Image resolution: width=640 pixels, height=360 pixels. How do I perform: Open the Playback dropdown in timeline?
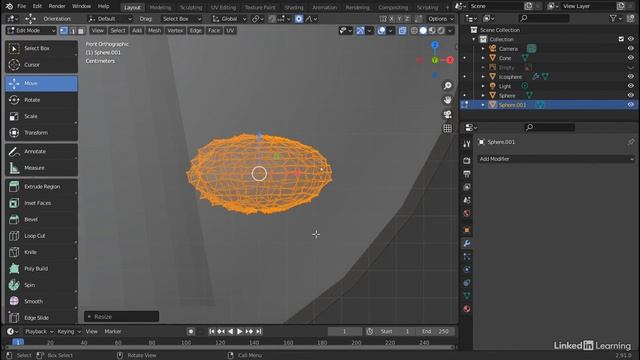39,331
